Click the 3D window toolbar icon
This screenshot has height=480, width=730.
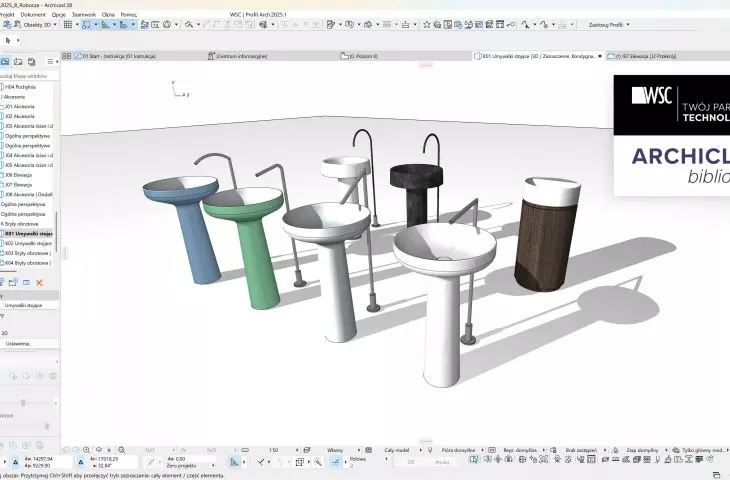263,25
